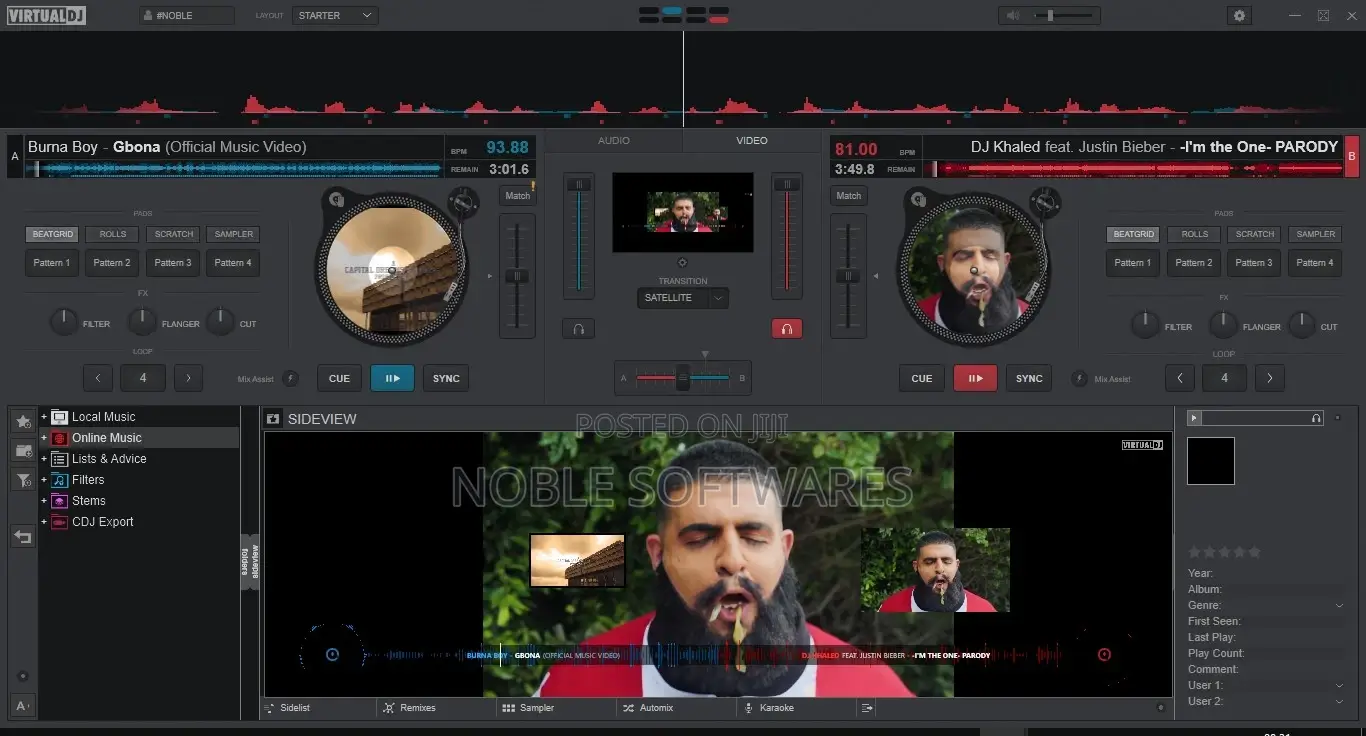The image size is (1366, 736).
Task: Click the crossfader between A and B
Action: (683, 378)
